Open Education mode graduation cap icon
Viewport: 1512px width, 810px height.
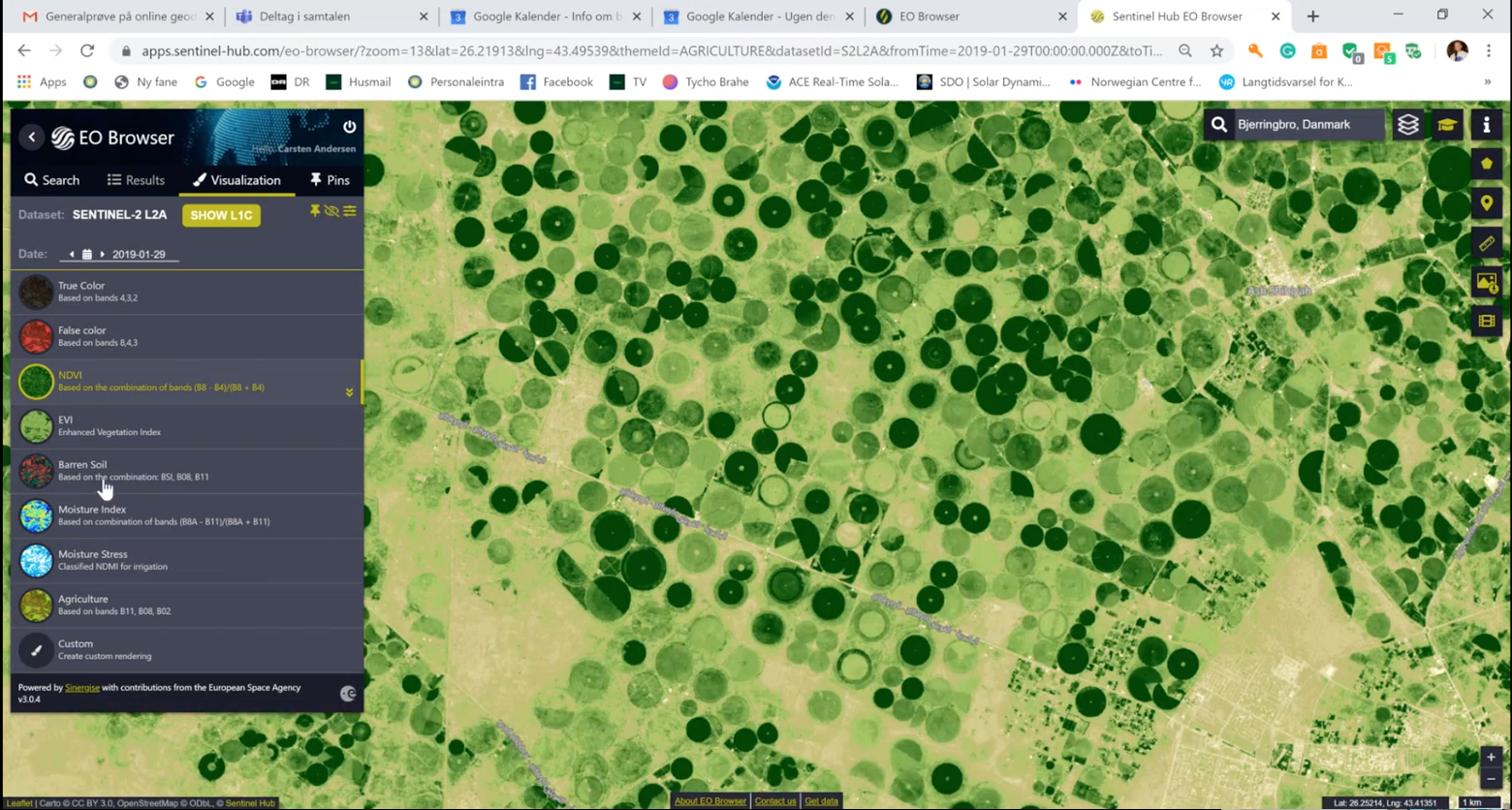(x=1447, y=125)
